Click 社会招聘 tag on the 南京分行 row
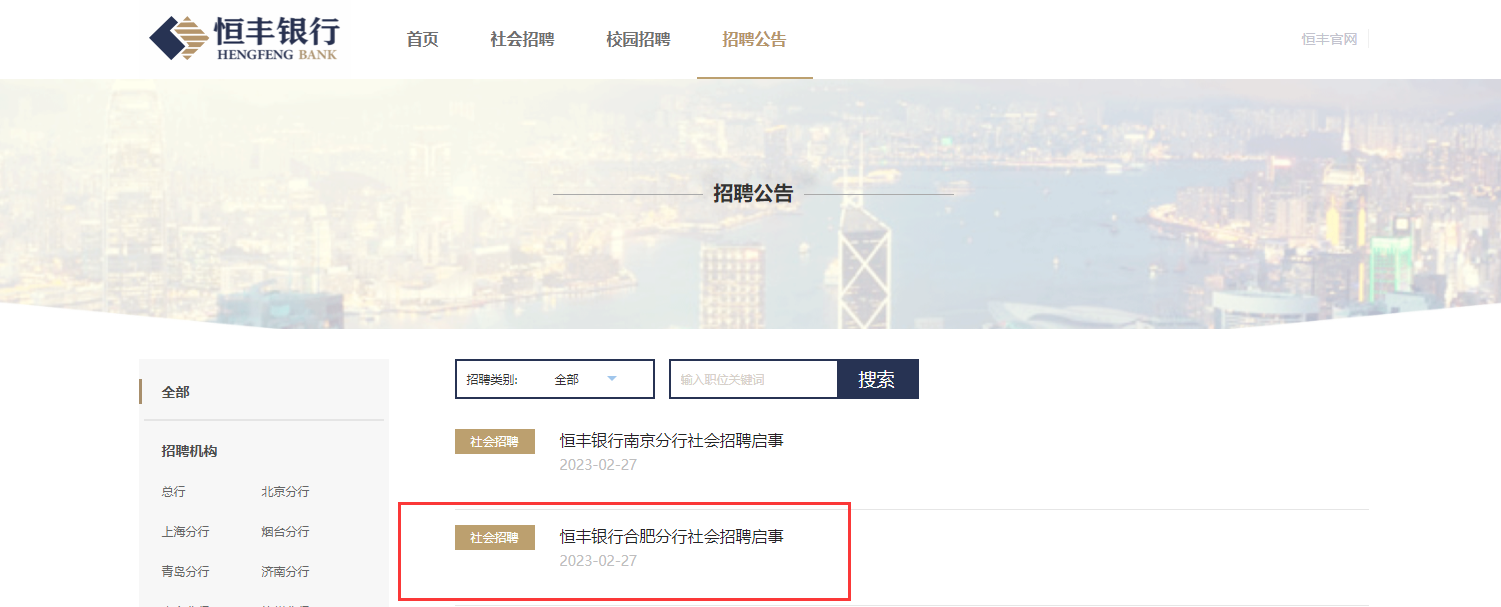This screenshot has height=607, width=1501. [x=495, y=441]
